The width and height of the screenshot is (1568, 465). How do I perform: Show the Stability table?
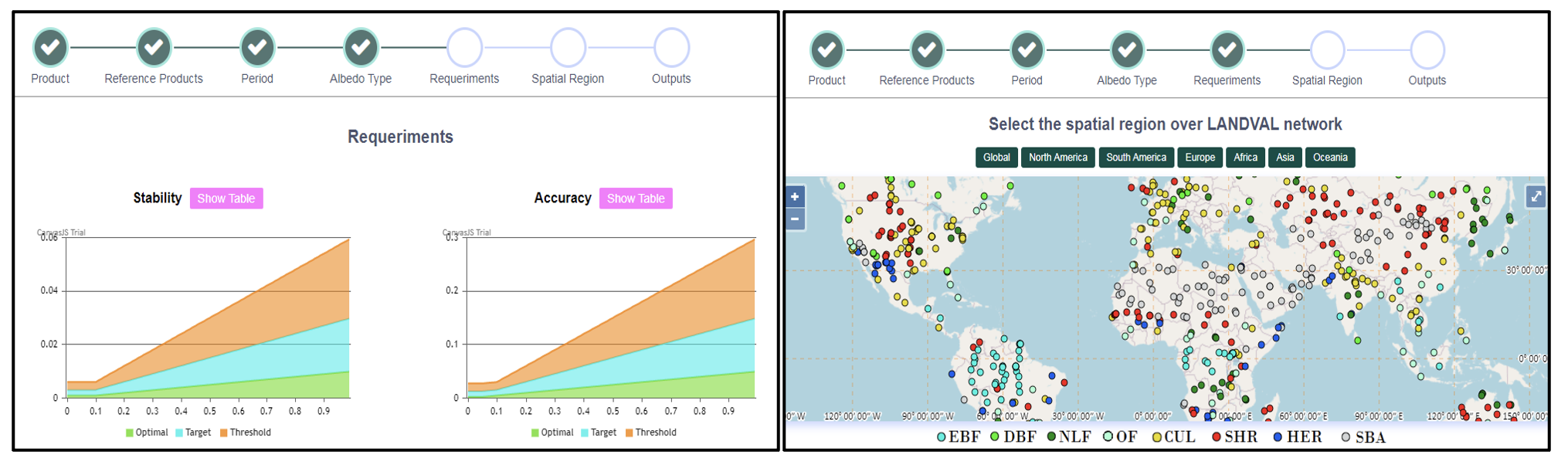(x=226, y=199)
